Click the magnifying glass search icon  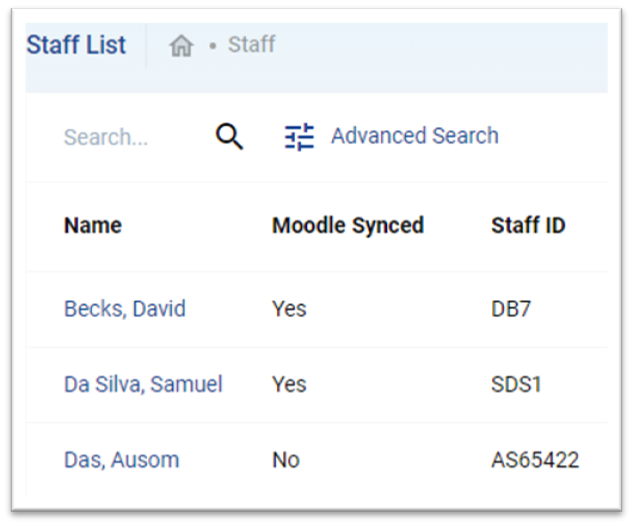pos(229,136)
